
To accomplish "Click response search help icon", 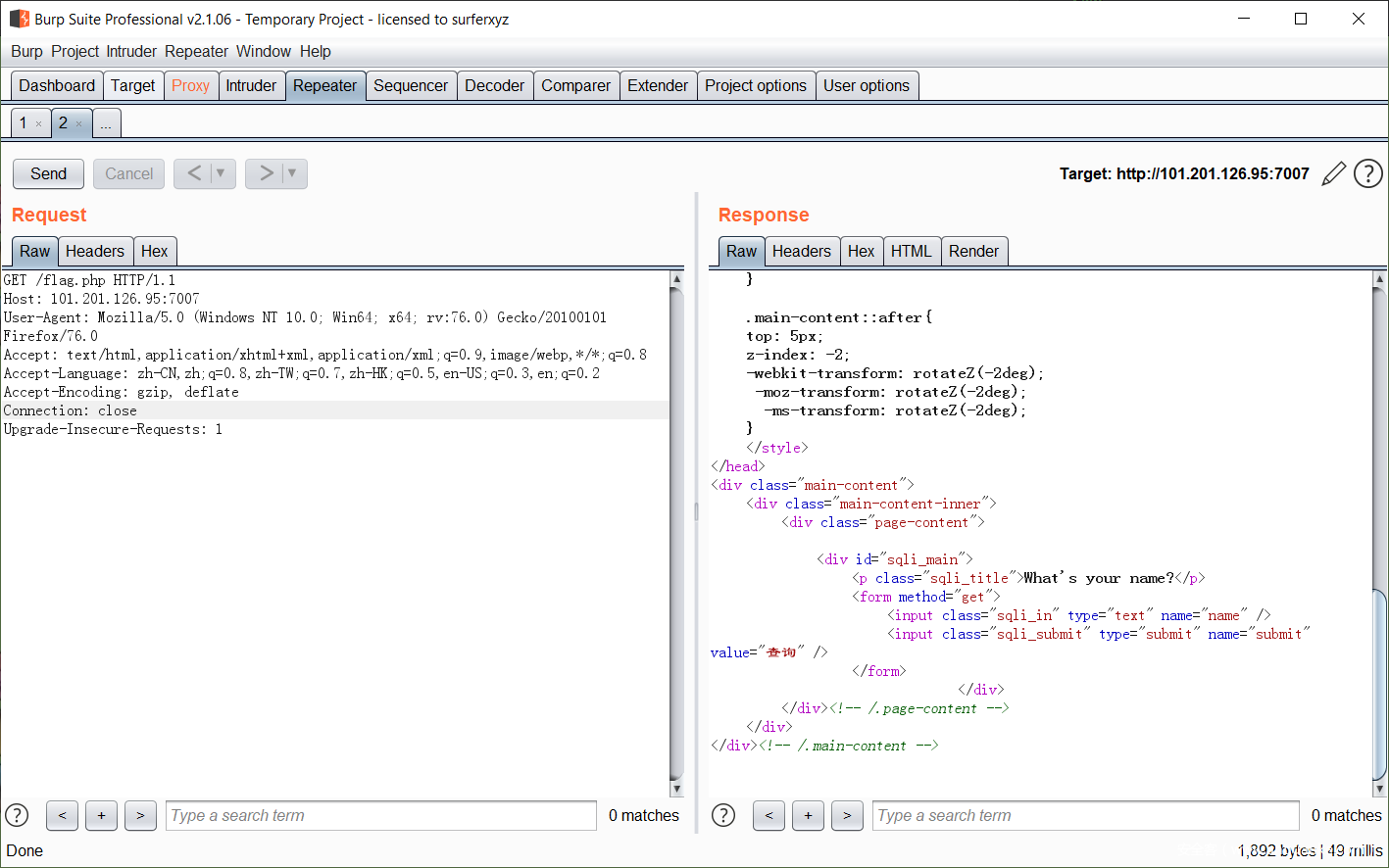I will (x=723, y=815).
